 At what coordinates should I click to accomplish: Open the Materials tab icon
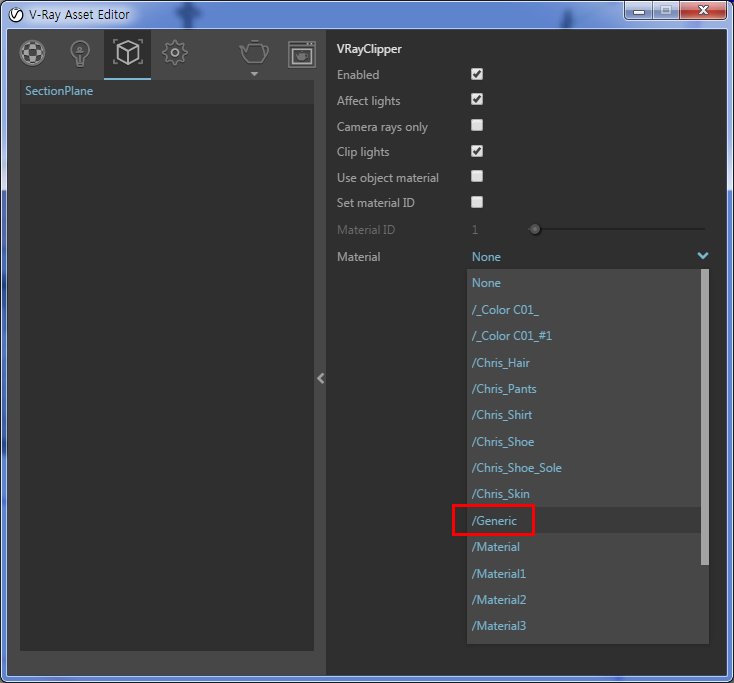coord(32,53)
